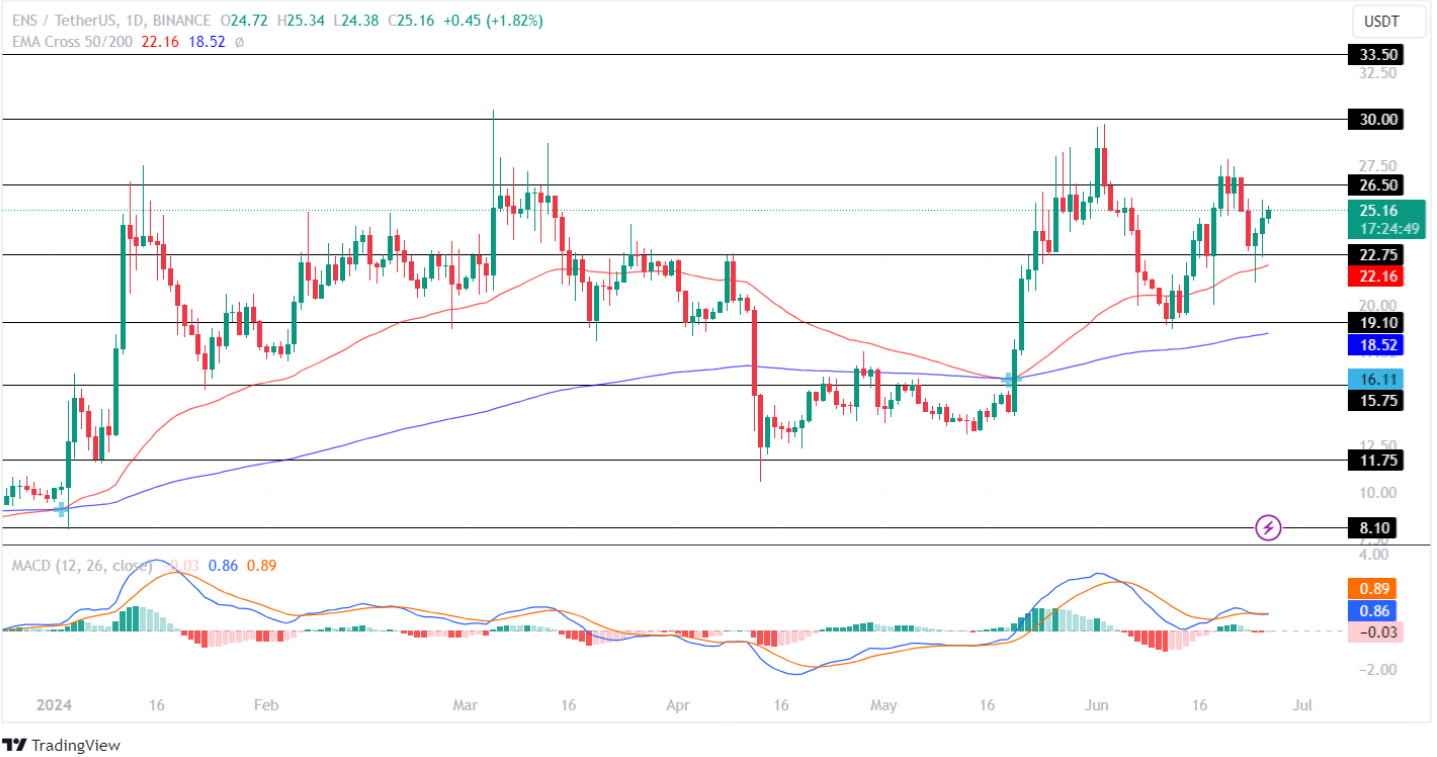1437x757 pixels.
Task: Click the 10.00 price scale tick
Action: pos(1378,491)
